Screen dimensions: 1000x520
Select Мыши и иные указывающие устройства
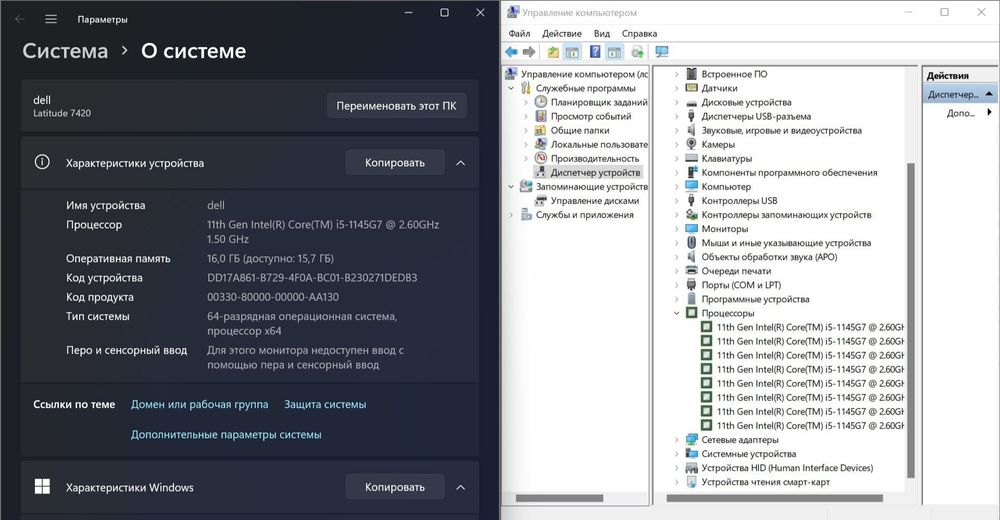point(786,242)
